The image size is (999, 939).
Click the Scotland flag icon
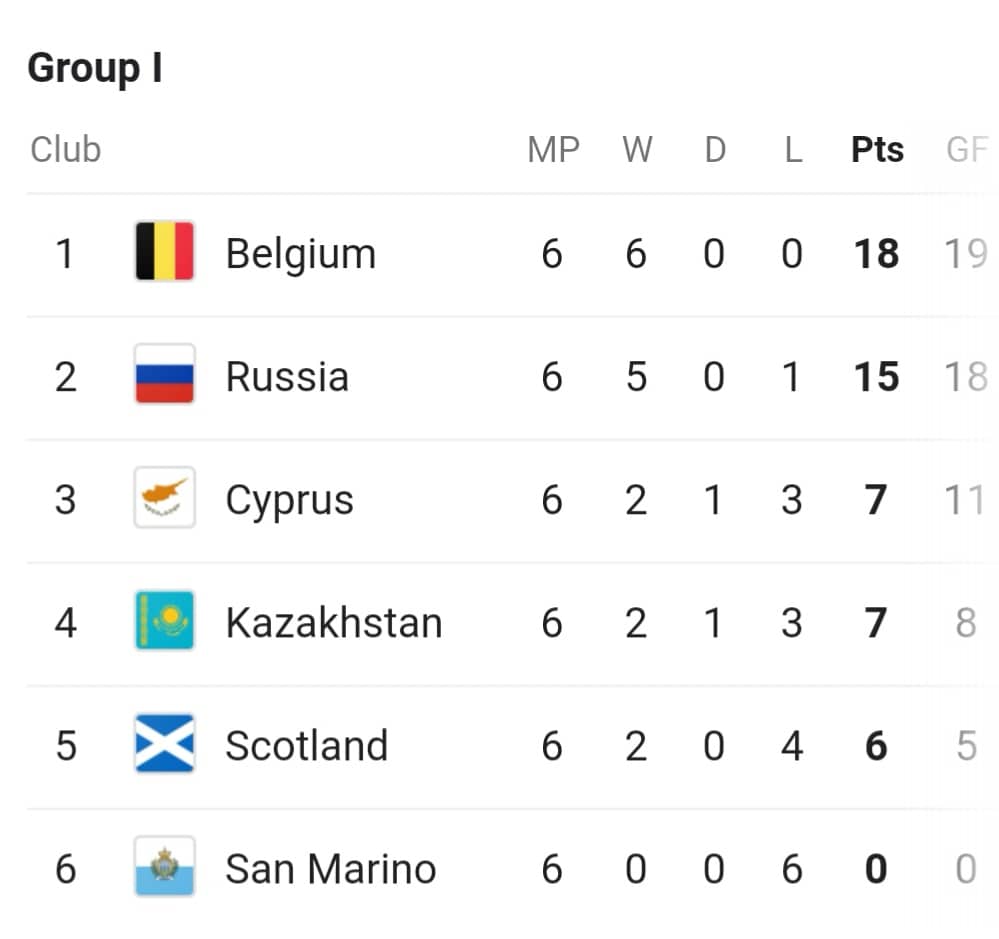click(x=164, y=743)
